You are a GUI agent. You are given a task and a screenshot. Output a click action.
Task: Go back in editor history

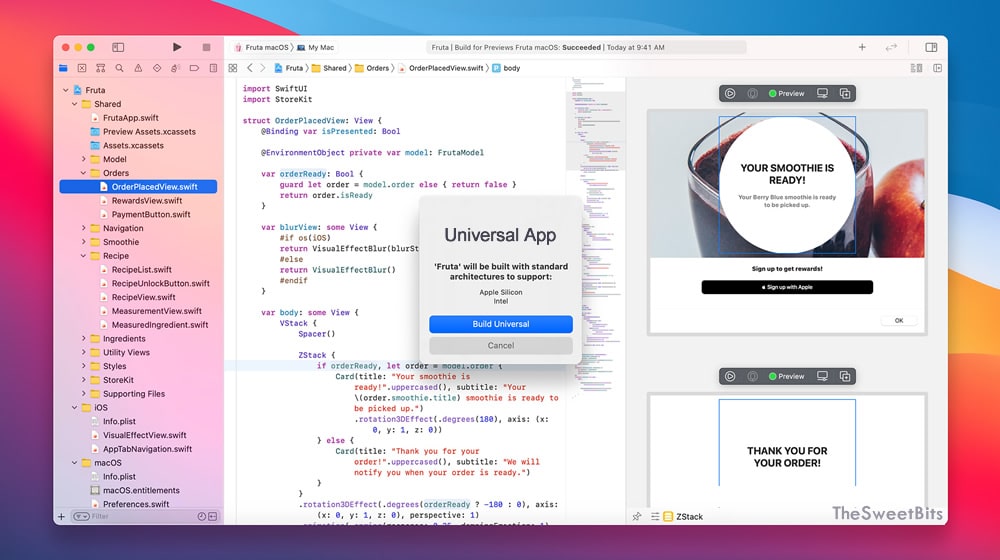pyautogui.click(x=250, y=68)
